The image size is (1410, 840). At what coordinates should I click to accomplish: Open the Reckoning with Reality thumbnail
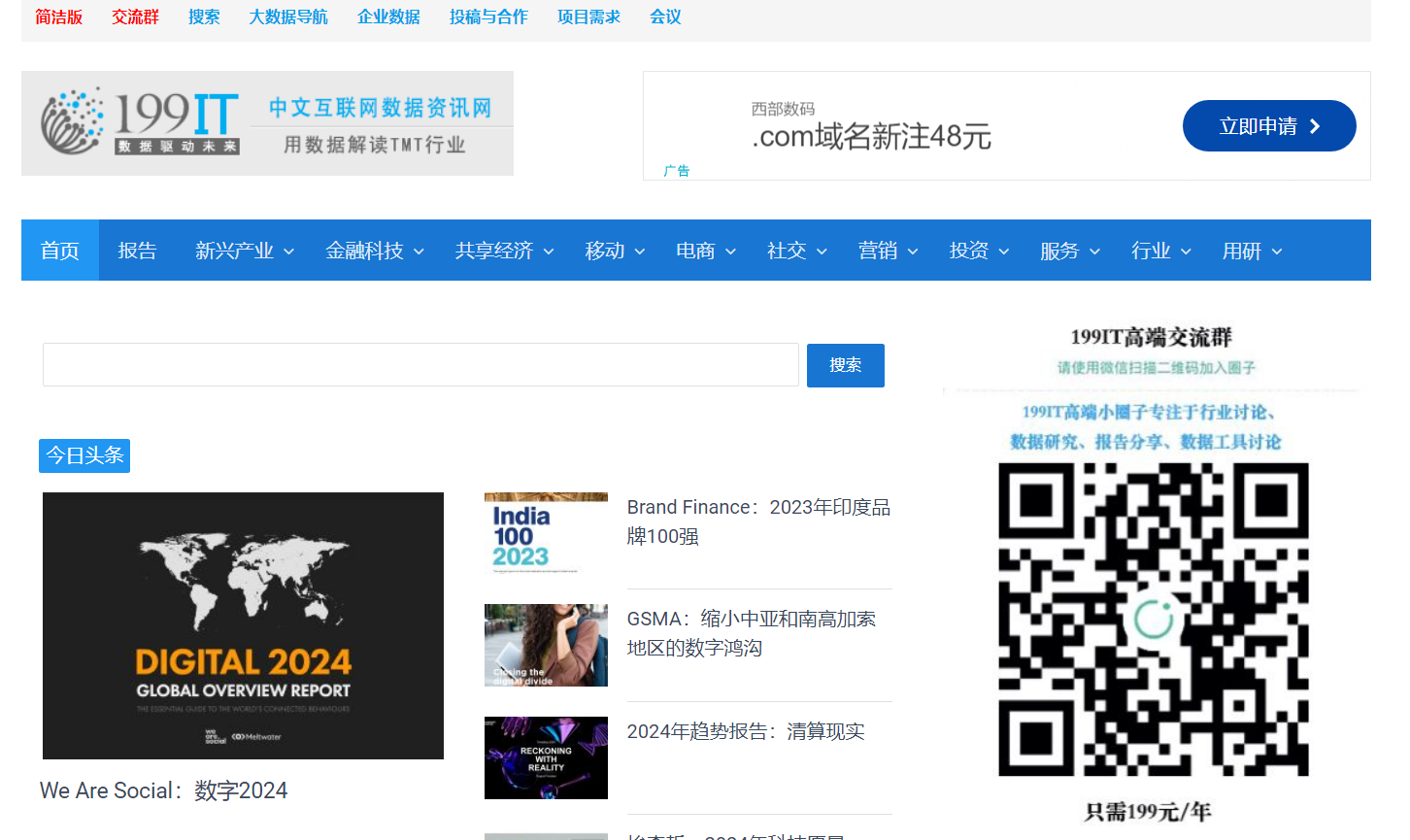pyautogui.click(x=546, y=757)
